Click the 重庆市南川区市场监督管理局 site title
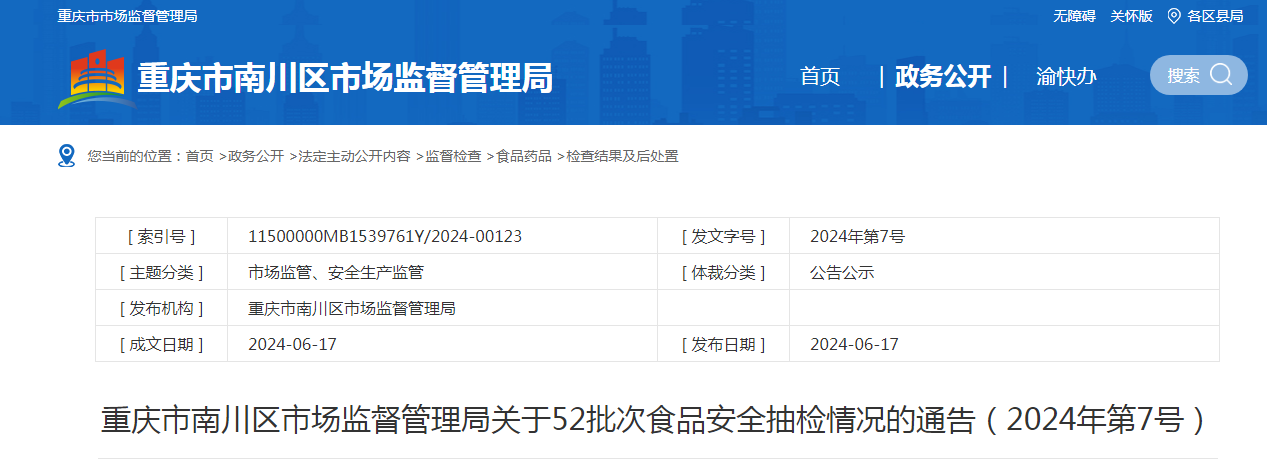The image size is (1267, 459). [x=344, y=78]
